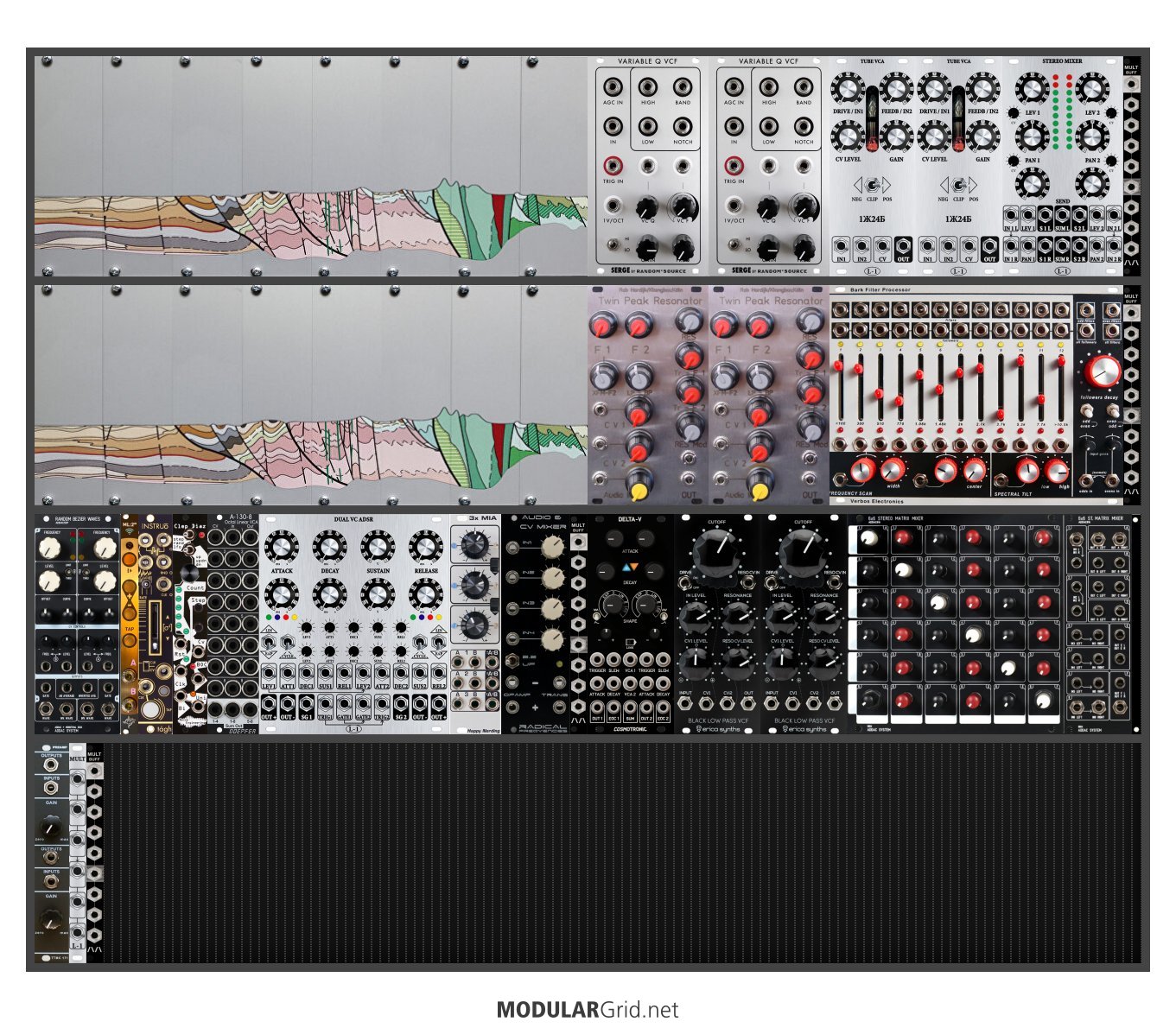This screenshot has width=1176, height=1028.
Task: Click PAN 1 knob on Stereo Mixer
Action: point(1031,136)
